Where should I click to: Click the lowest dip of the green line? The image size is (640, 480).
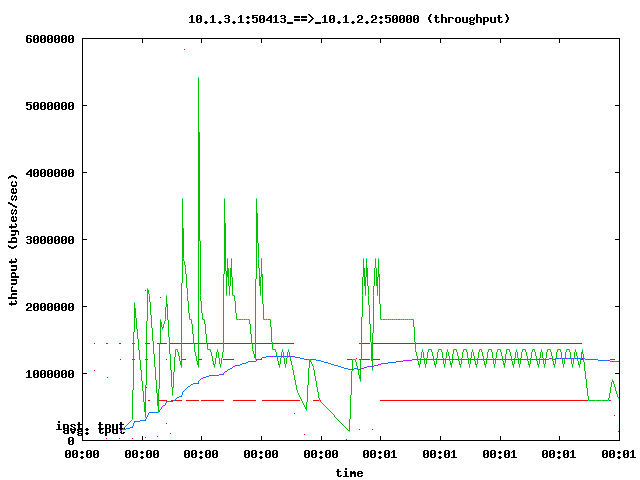pyautogui.click(x=349, y=431)
